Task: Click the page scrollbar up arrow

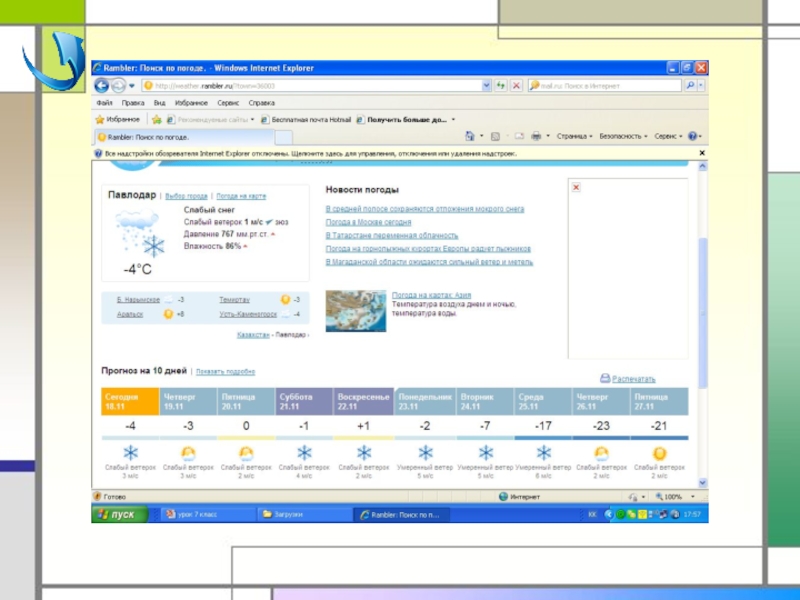Action: click(703, 166)
